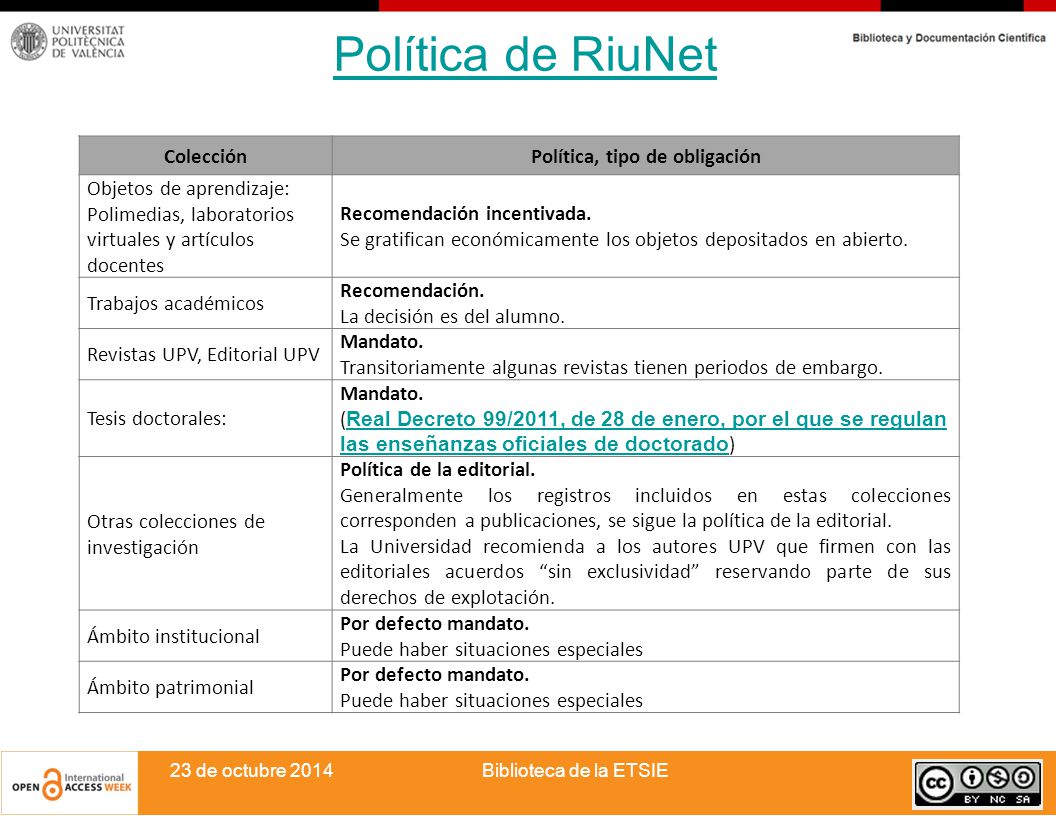
Task: Open the Real Decreto 99/2011 link
Action: point(643,432)
